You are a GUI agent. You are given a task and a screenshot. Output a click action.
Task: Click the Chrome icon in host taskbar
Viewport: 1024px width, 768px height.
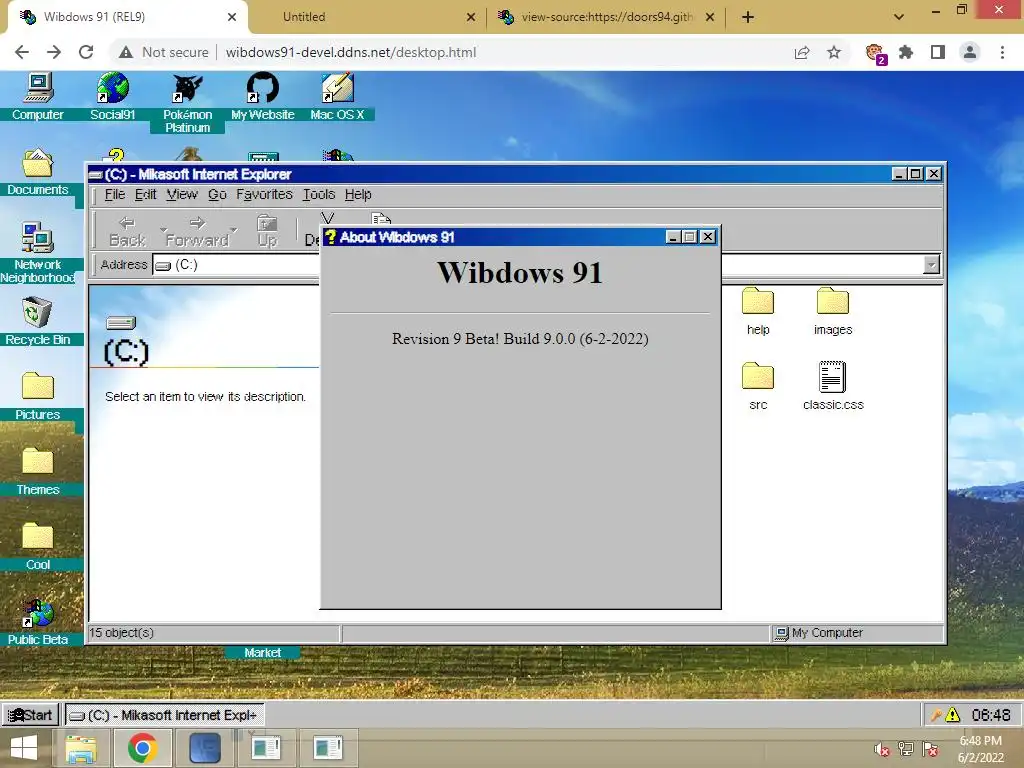pyautogui.click(x=142, y=748)
